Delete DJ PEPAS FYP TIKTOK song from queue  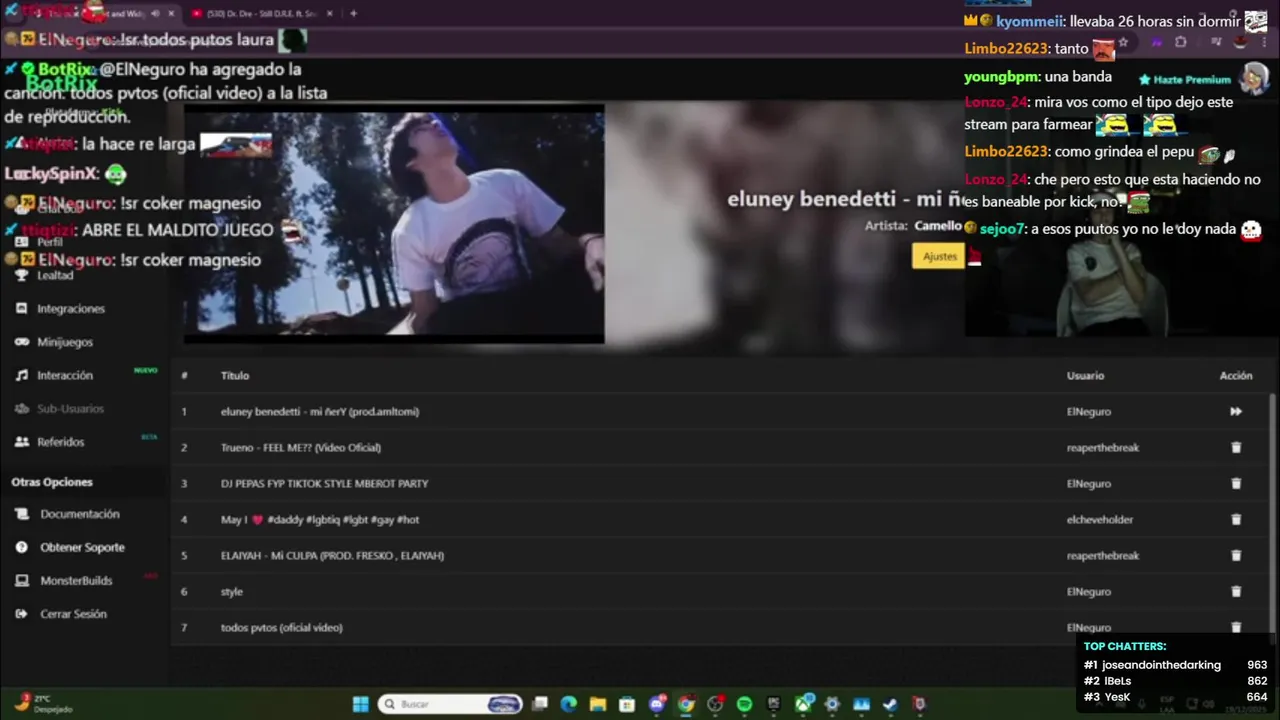point(1236,483)
